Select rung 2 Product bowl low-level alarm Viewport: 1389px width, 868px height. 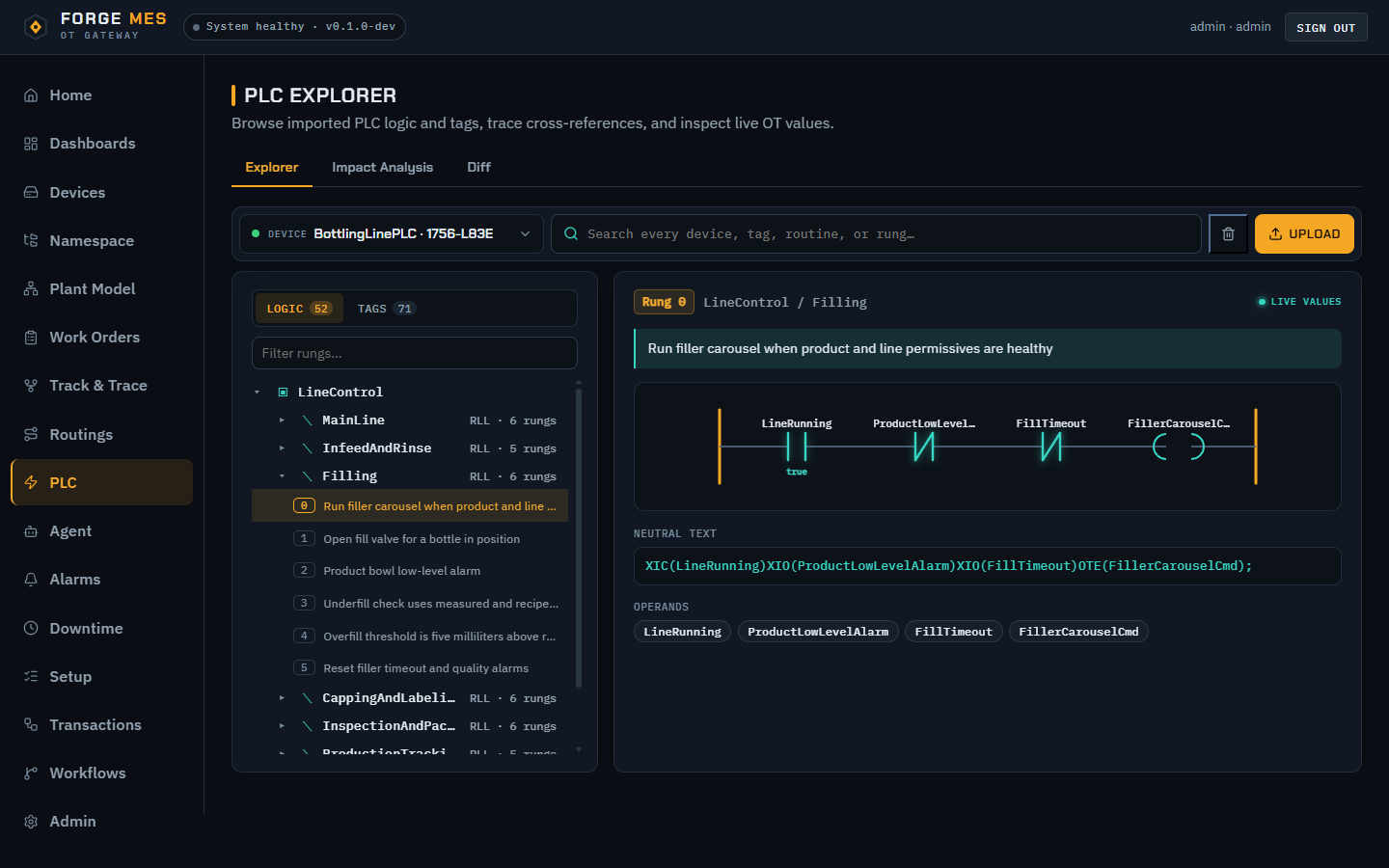[x=410, y=571]
